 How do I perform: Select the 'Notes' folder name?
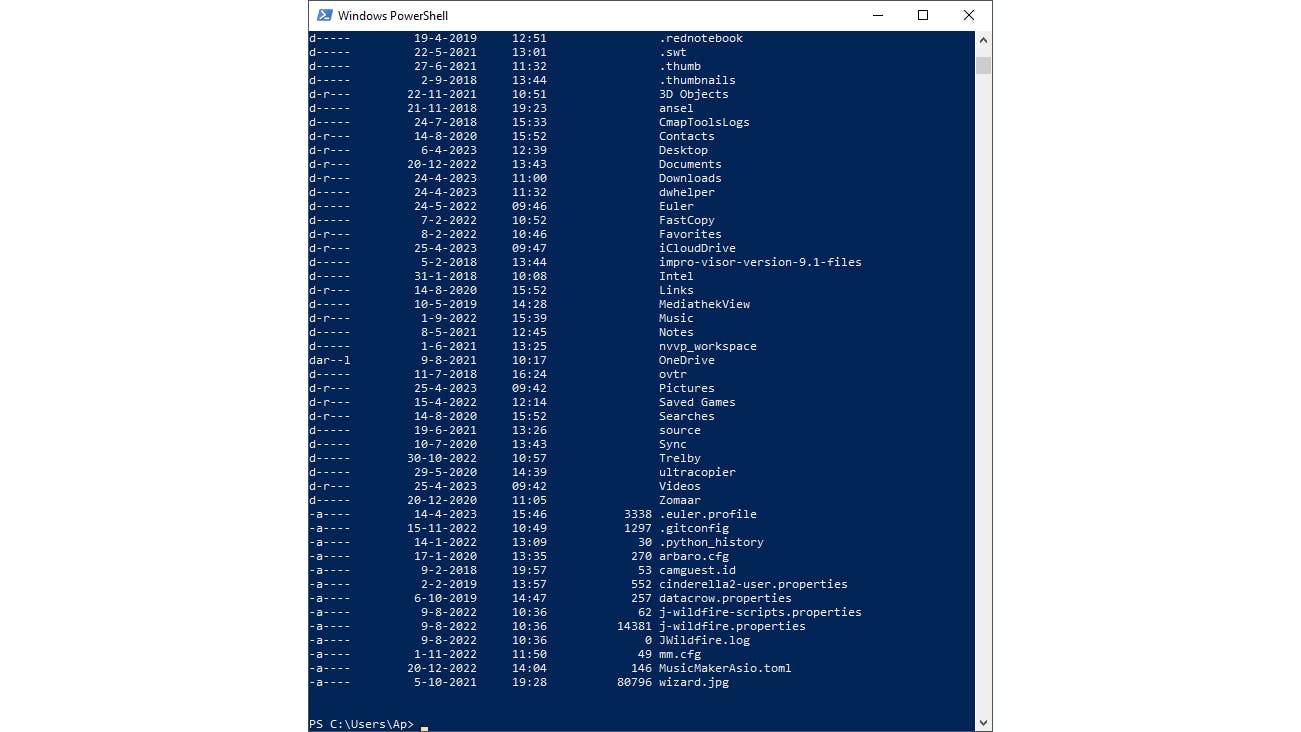click(676, 332)
